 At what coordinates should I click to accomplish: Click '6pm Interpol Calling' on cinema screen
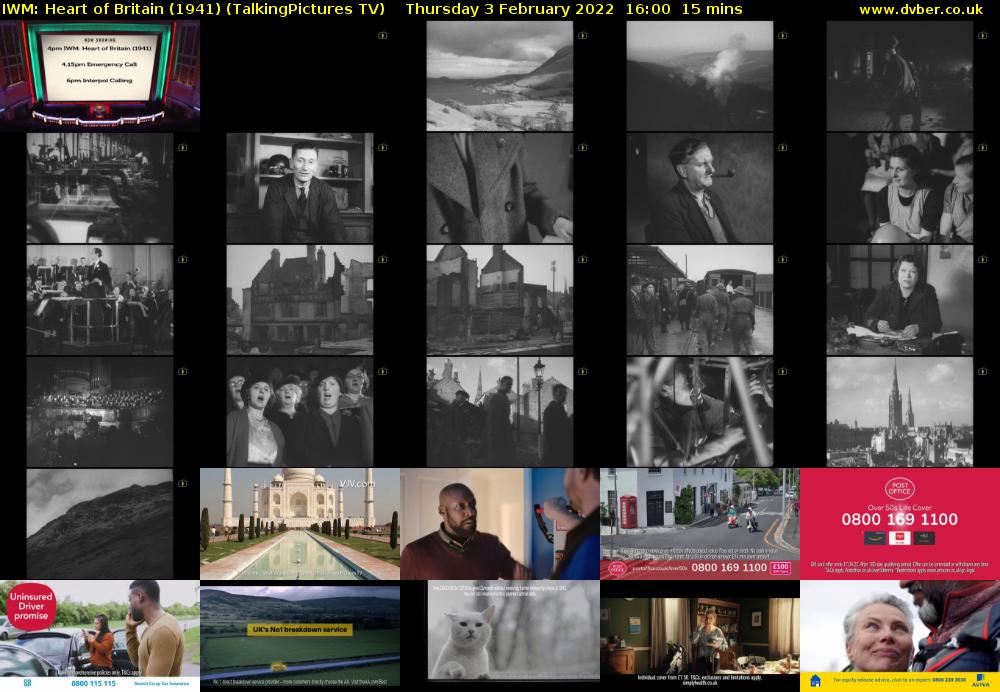tap(99, 80)
